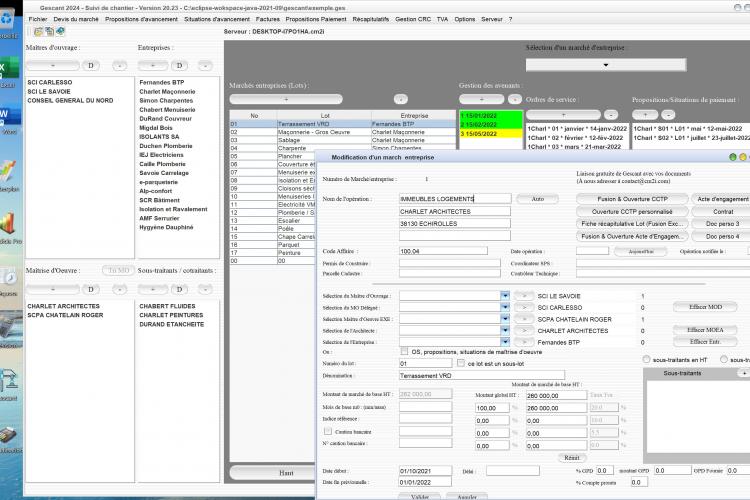Open the Propositions d'avancement menu
The image size is (750, 500).
pos(142,19)
